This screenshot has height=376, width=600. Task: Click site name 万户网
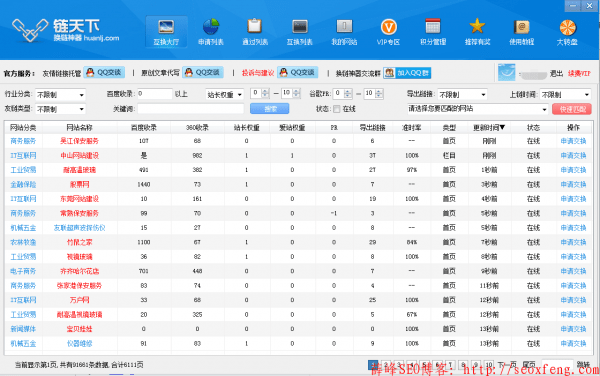point(79,300)
